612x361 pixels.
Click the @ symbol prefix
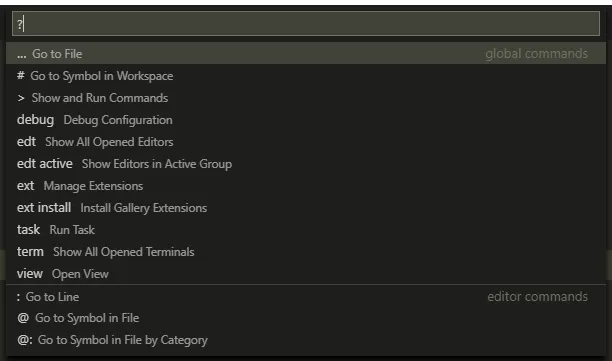pyautogui.click(x=23, y=318)
